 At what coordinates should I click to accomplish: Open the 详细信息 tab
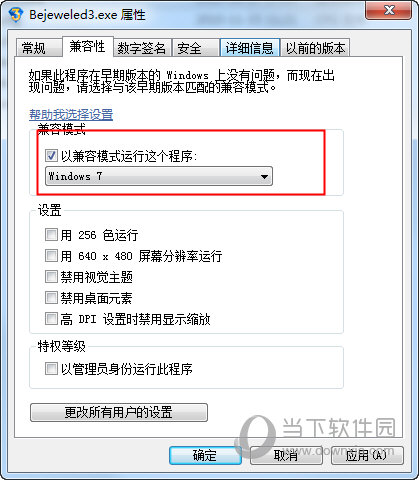tap(250, 48)
